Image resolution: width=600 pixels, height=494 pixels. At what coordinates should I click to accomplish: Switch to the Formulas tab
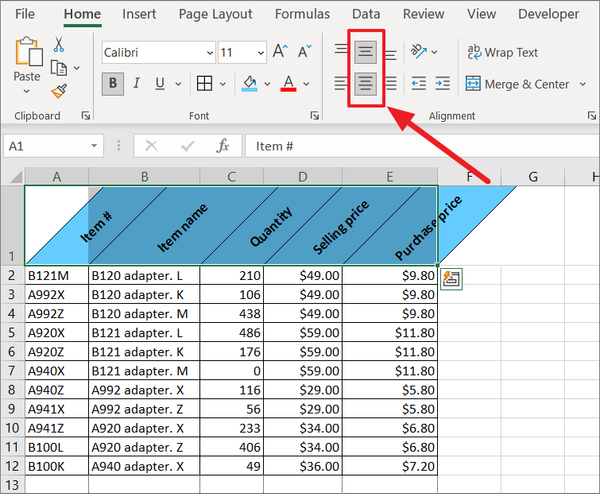[x=302, y=14]
